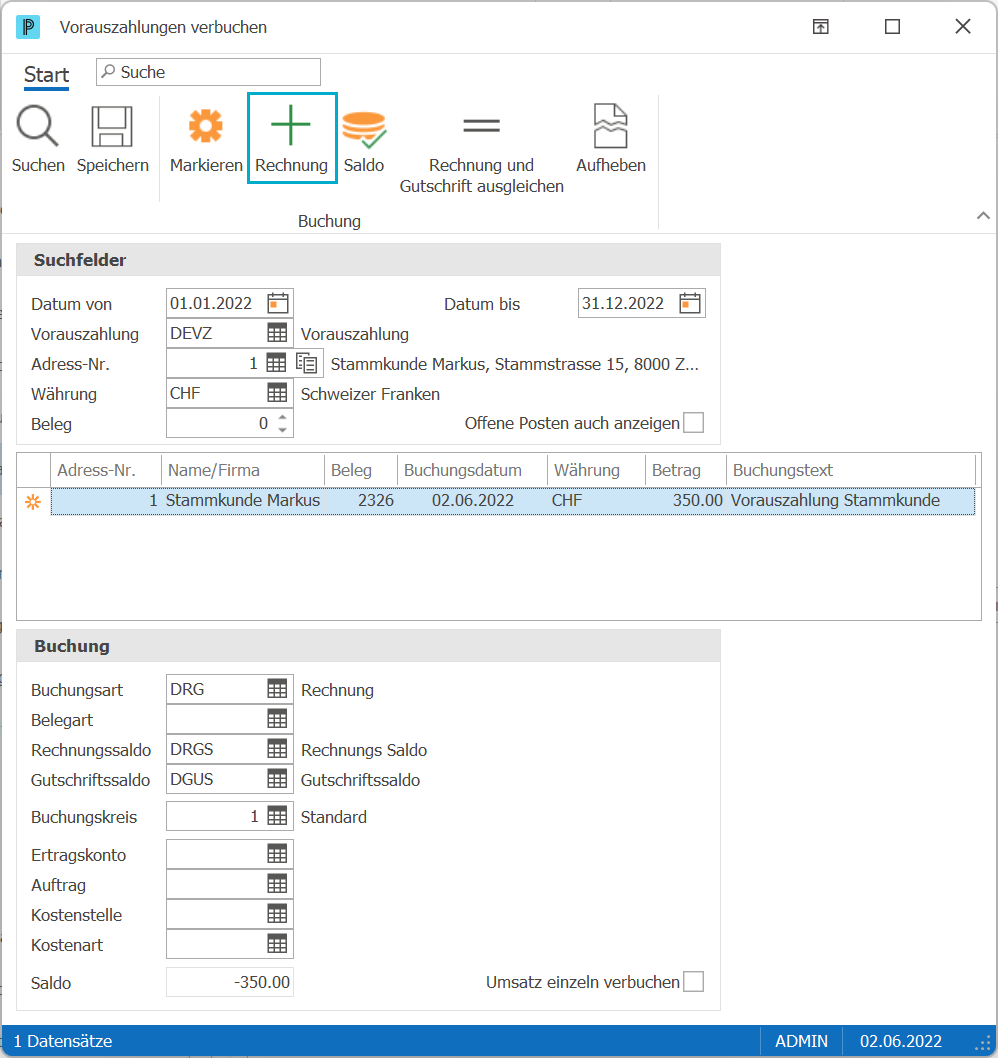
Task: Click the Suchen magnifier icon
Action: click(x=37, y=126)
